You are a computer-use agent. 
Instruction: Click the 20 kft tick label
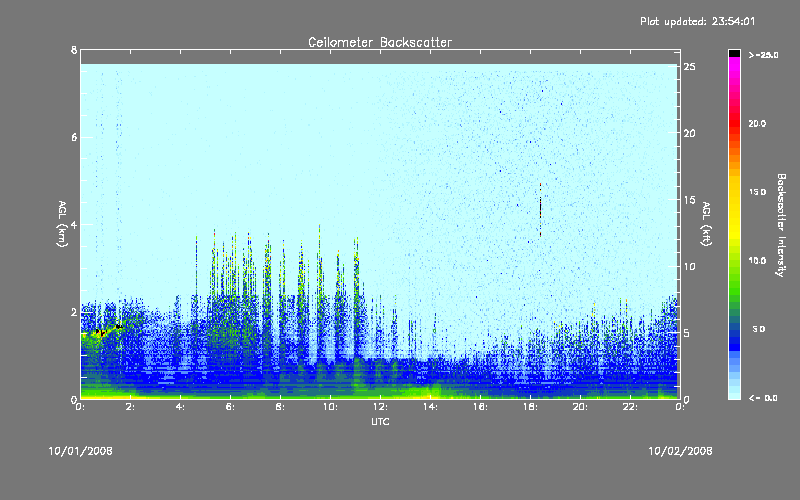(x=689, y=133)
